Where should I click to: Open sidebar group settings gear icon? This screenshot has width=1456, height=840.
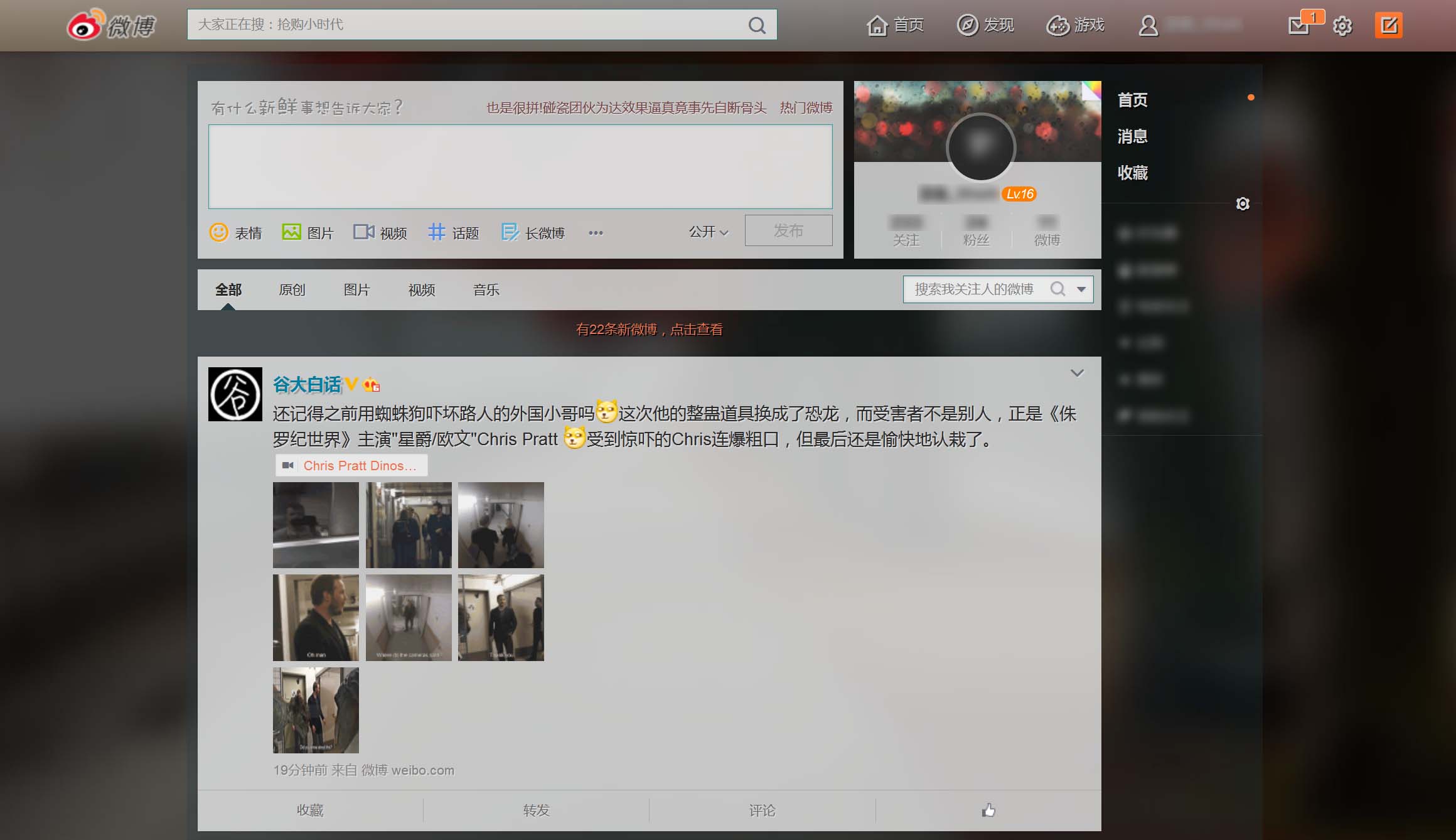click(x=1243, y=204)
